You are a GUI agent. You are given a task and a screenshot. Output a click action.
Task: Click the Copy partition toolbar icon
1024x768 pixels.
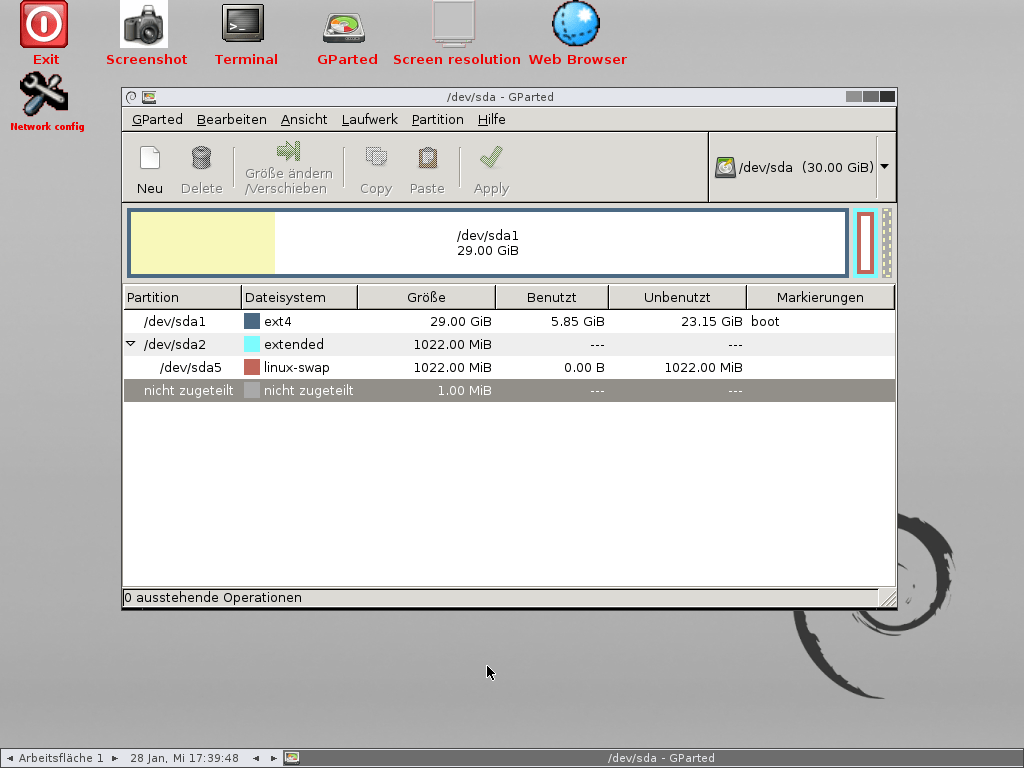click(376, 157)
